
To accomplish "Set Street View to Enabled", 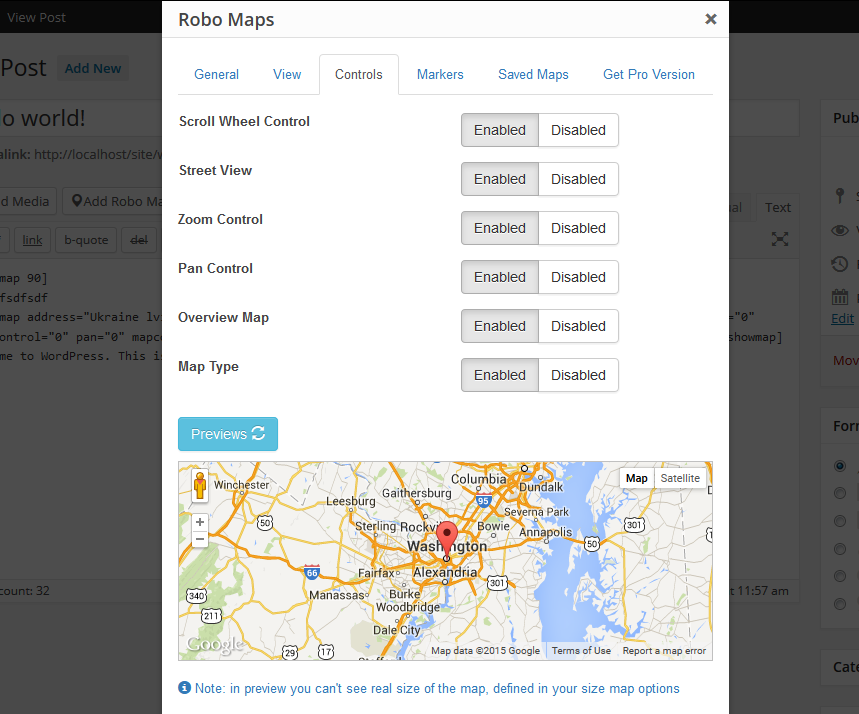I will point(500,179).
